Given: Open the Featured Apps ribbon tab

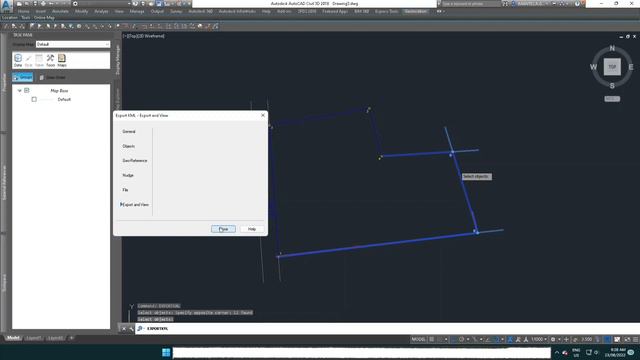Looking at the screenshot, I should [x=335, y=11].
